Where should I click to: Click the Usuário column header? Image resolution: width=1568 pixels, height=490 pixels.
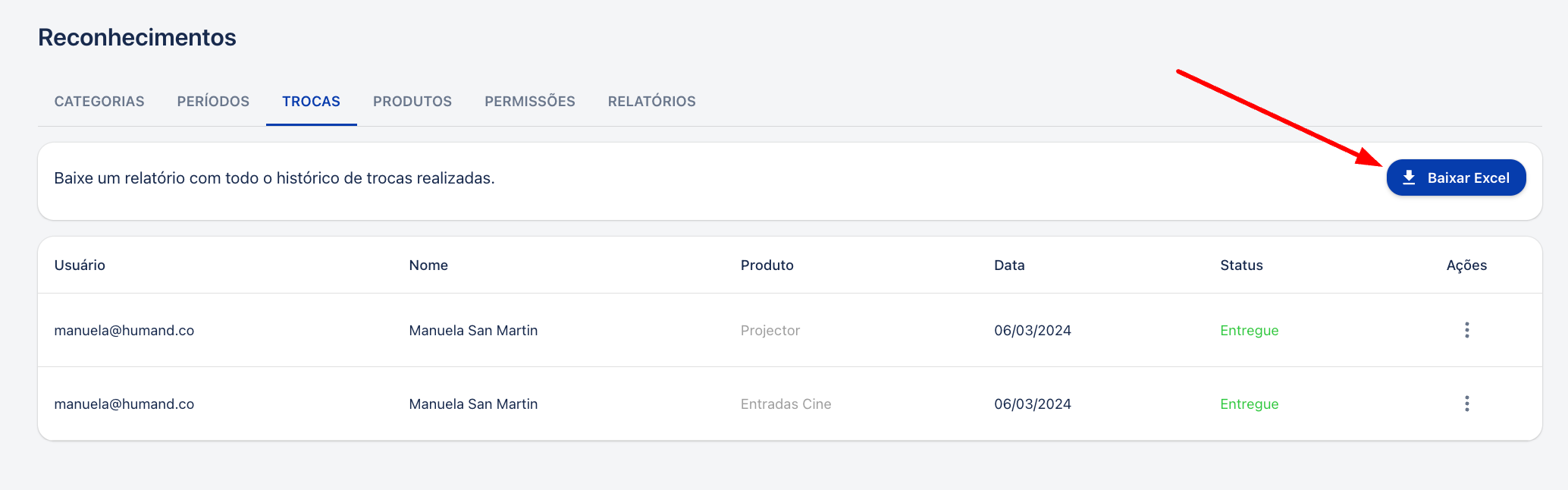80,265
